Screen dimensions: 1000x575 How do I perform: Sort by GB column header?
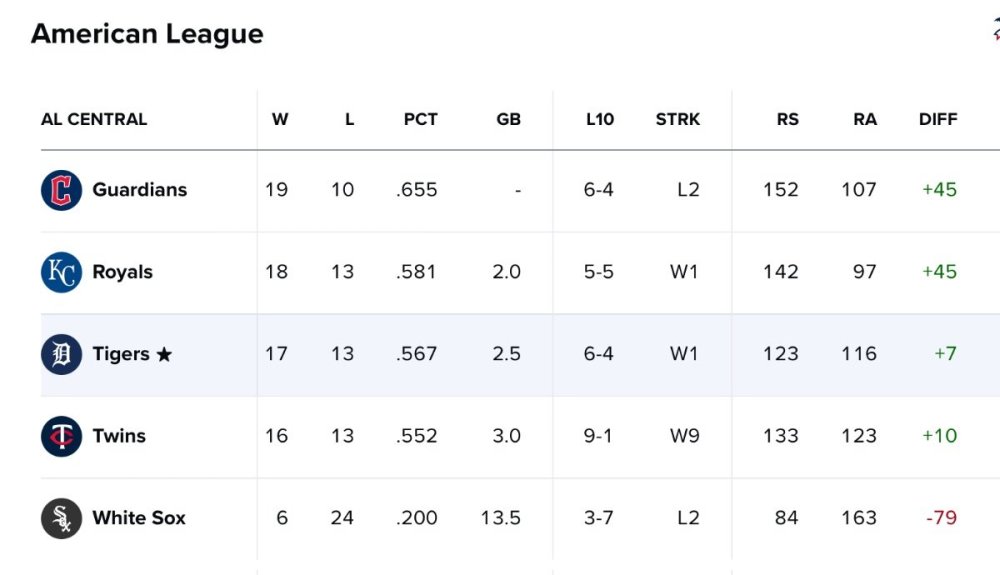[508, 119]
